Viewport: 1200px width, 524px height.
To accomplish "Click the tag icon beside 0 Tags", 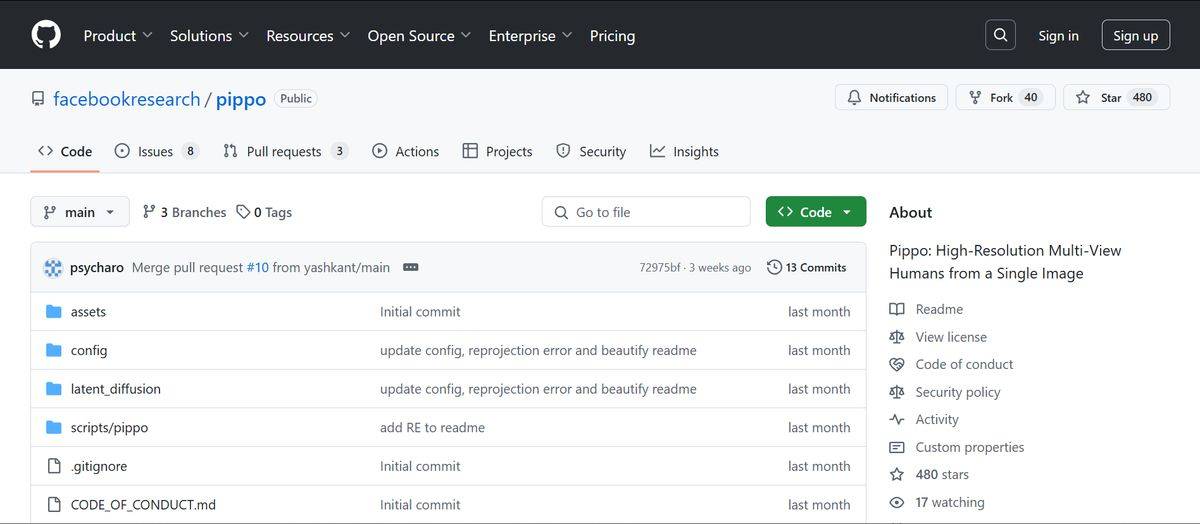I will click(243, 212).
